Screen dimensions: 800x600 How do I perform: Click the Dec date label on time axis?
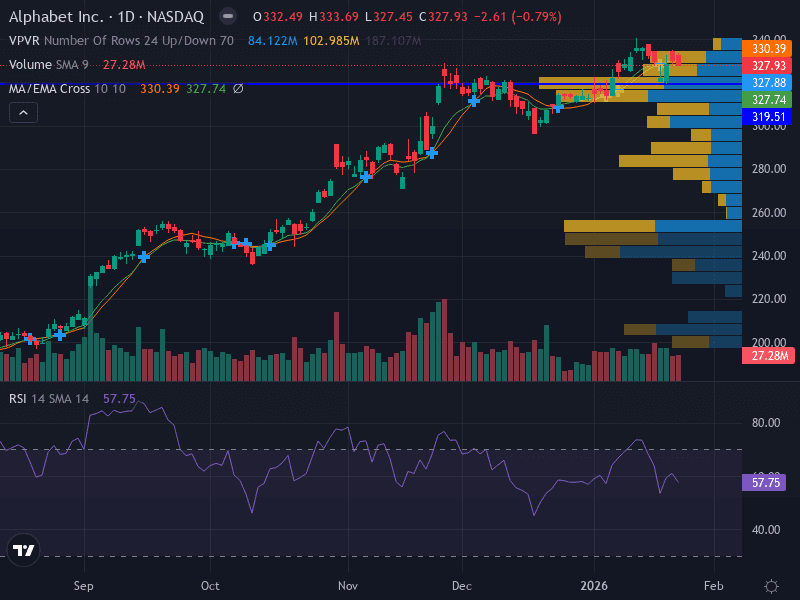coord(462,586)
